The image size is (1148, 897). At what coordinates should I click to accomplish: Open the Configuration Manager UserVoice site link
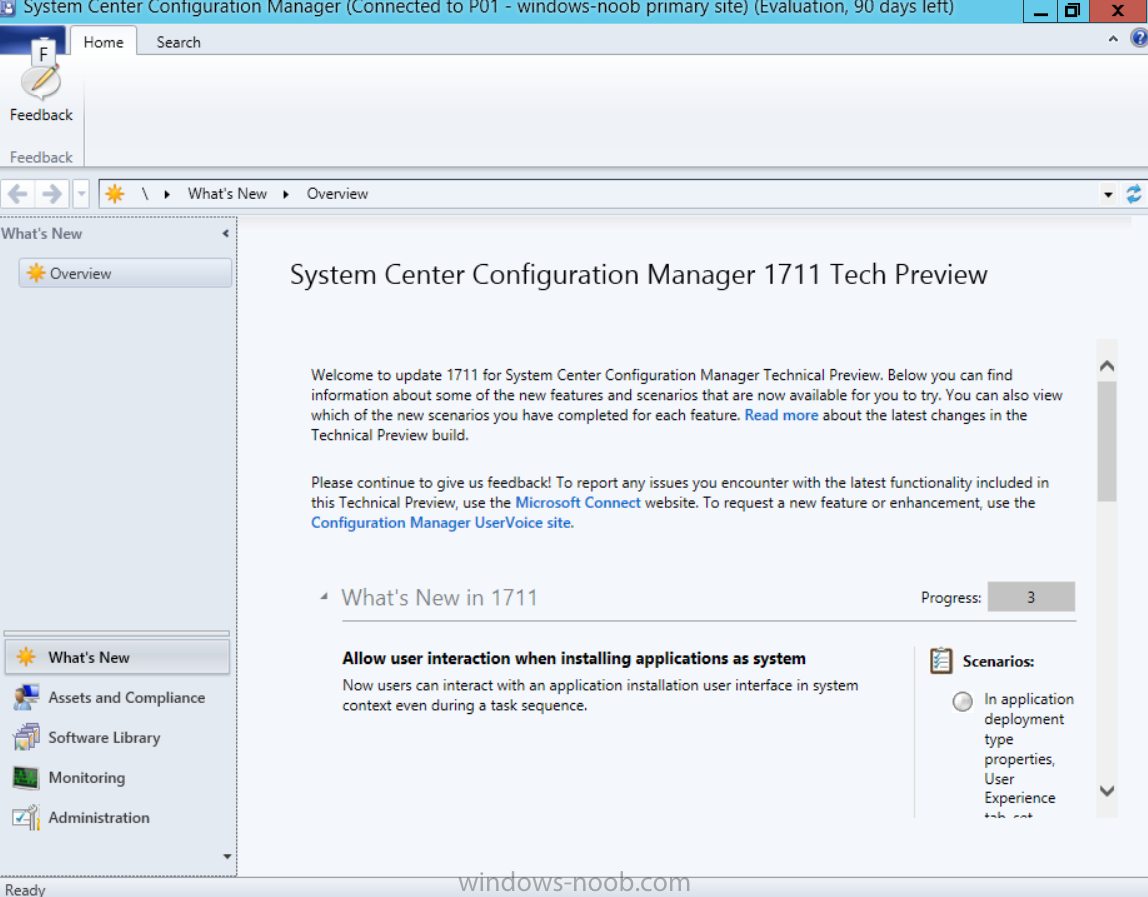click(x=441, y=523)
